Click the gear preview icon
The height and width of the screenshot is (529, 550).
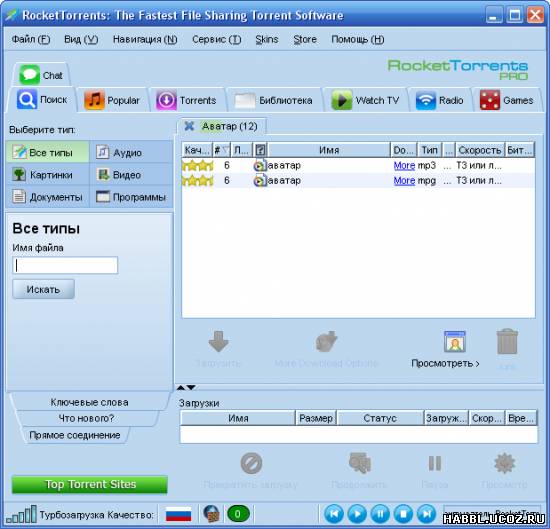coord(504,463)
